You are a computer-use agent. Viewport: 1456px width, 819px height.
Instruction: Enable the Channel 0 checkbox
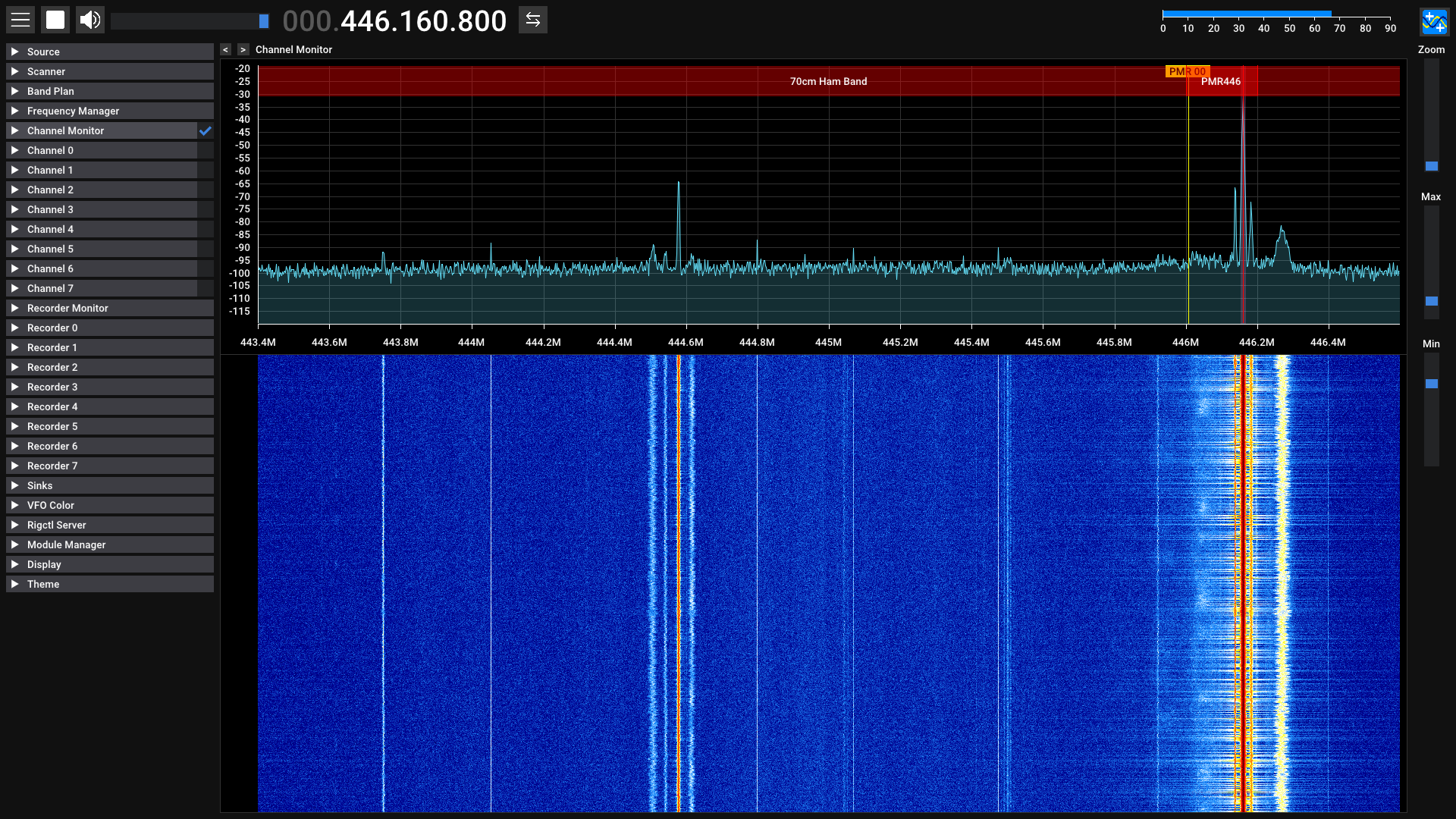click(206, 151)
